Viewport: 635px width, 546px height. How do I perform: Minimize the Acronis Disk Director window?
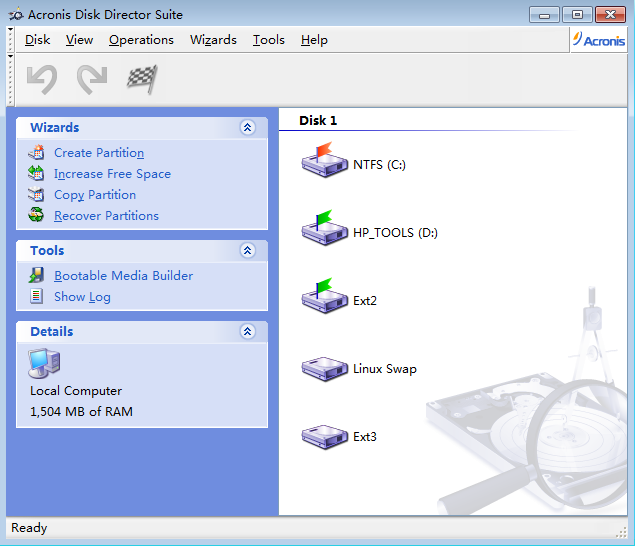pos(544,15)
